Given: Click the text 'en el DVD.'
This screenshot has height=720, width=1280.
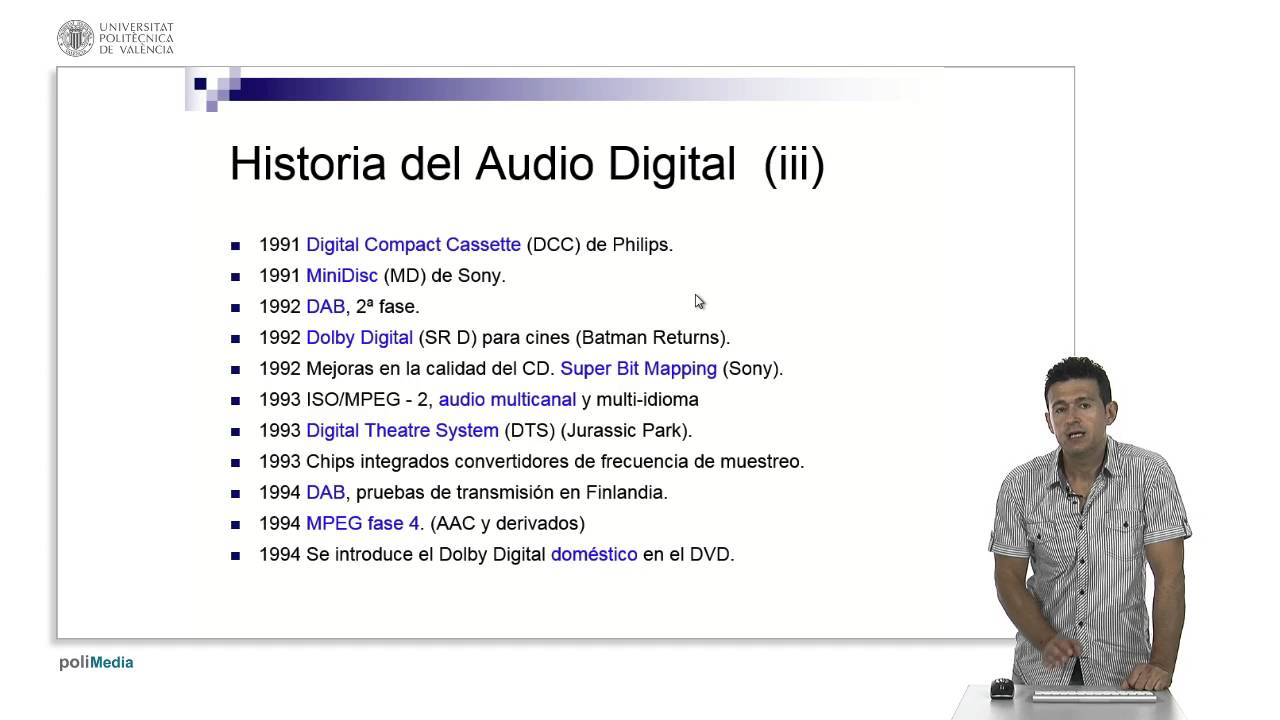Looking at the screenshot, I should click(689, 555).
